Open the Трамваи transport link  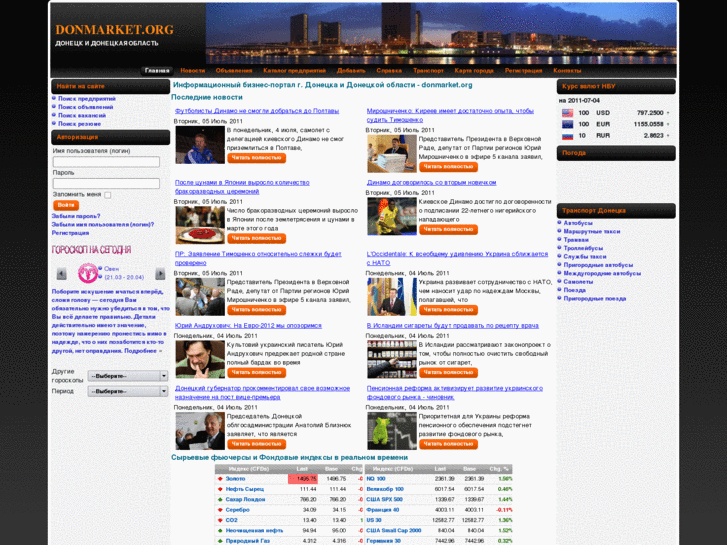coord(576,240)
